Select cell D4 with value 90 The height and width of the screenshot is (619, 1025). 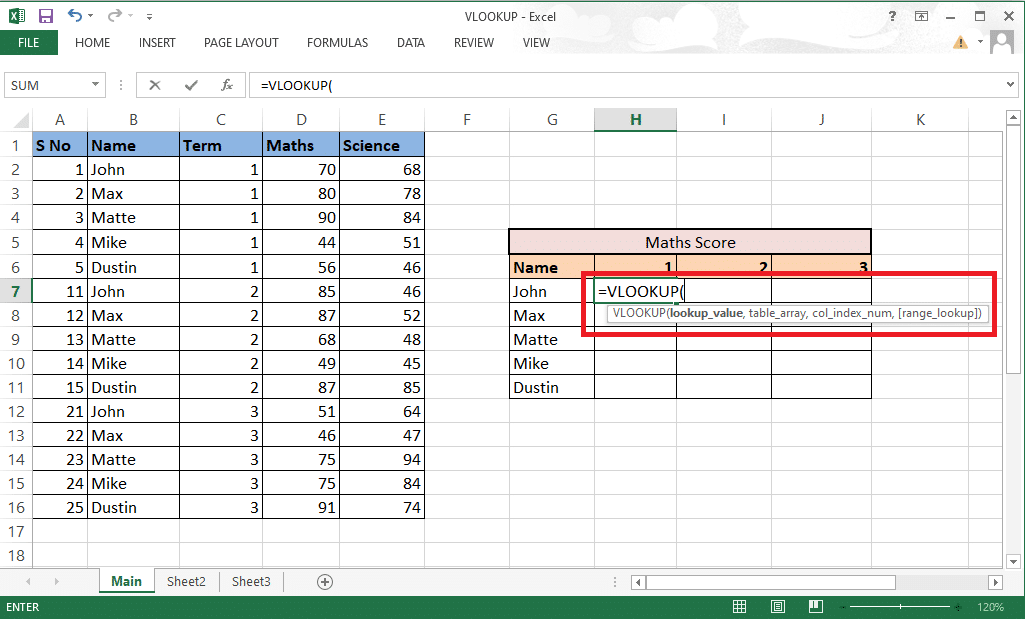pos(301,218)
